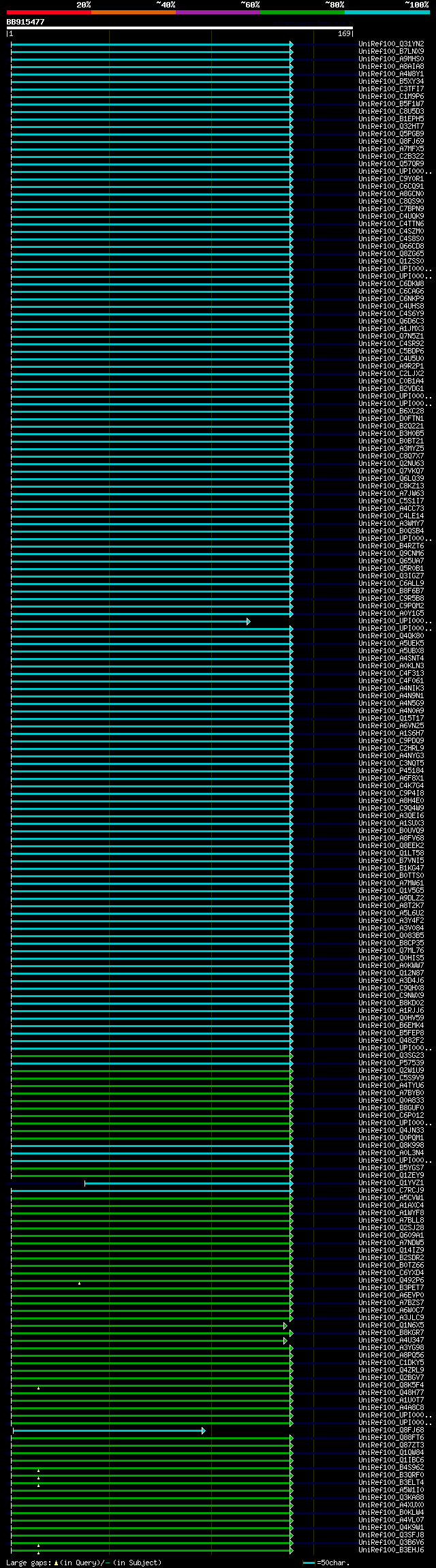Viewport: 436px width, 1568px height.
Task: Open the last hit UniRef100_B3EHJ6
Action: click(x=391, y=1550)
